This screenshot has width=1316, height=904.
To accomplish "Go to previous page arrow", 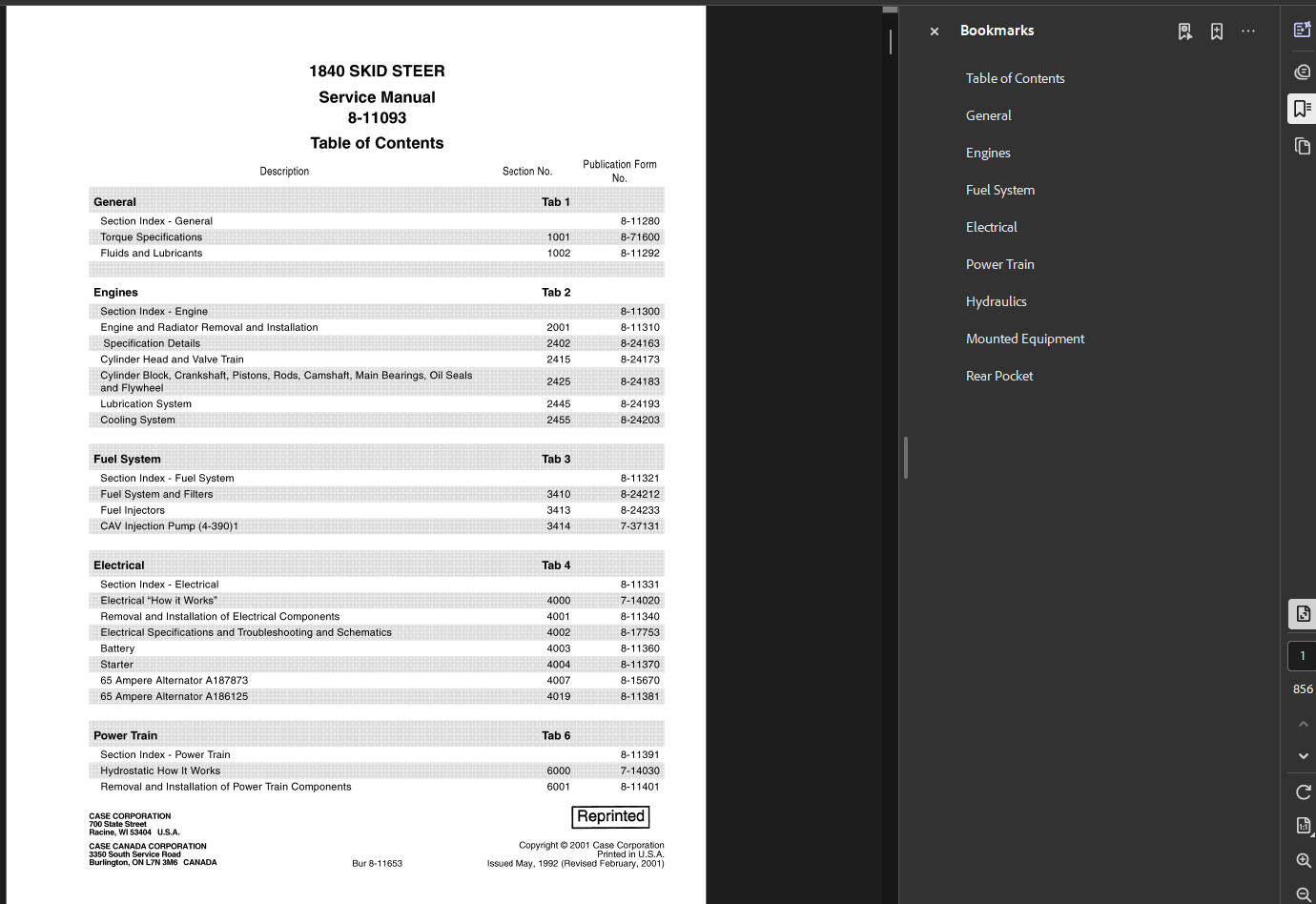I will click(1303, 724).
